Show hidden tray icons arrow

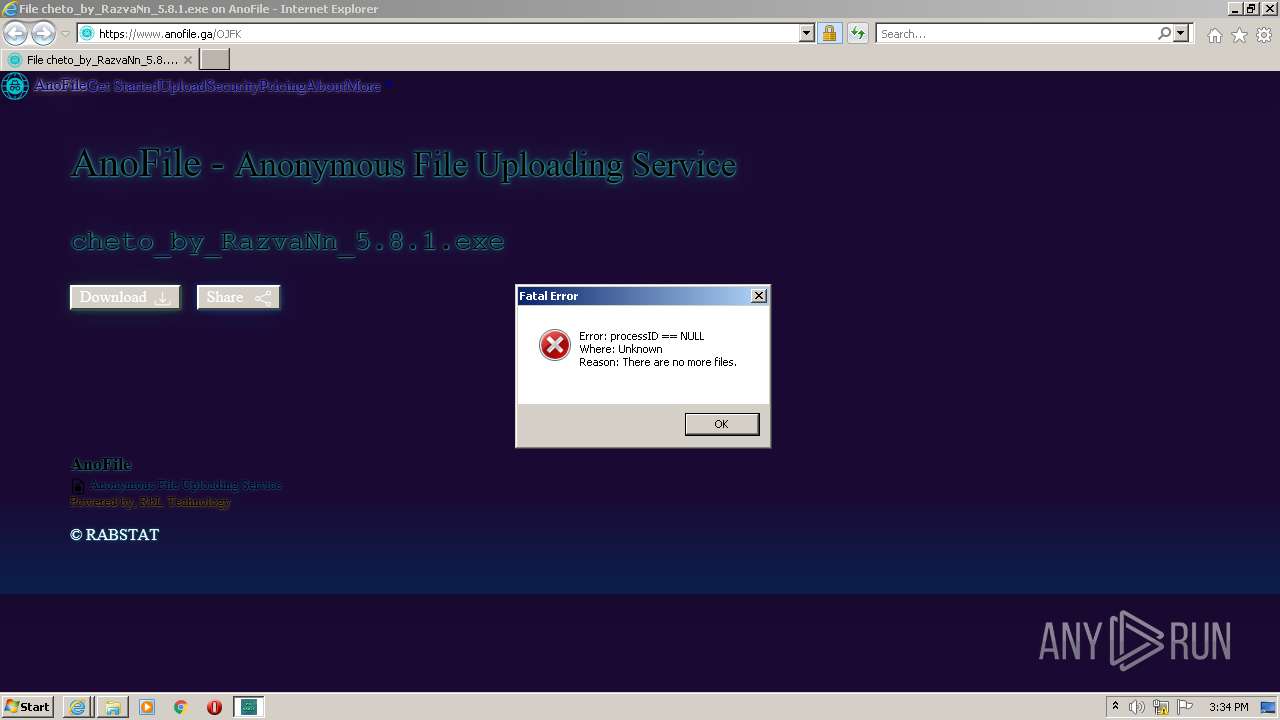click(x=1115, y=707)
